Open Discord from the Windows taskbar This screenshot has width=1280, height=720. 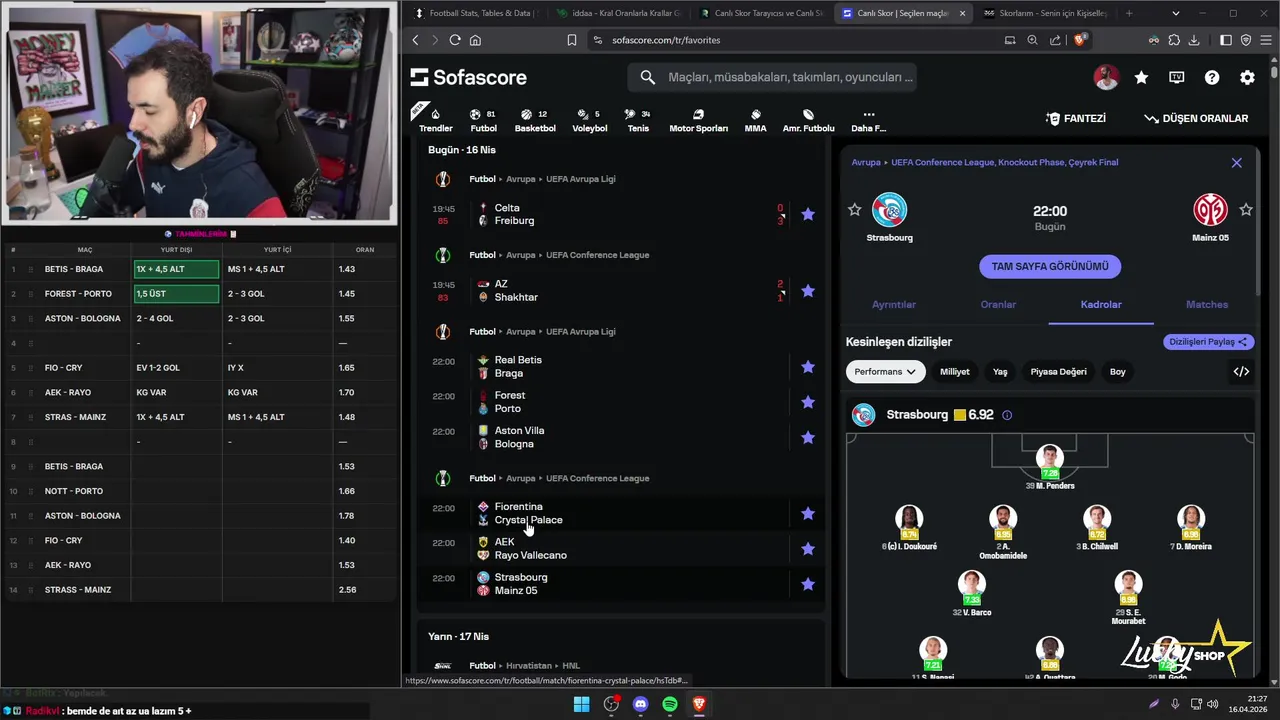pyautogui.click(x=640, y=704)
